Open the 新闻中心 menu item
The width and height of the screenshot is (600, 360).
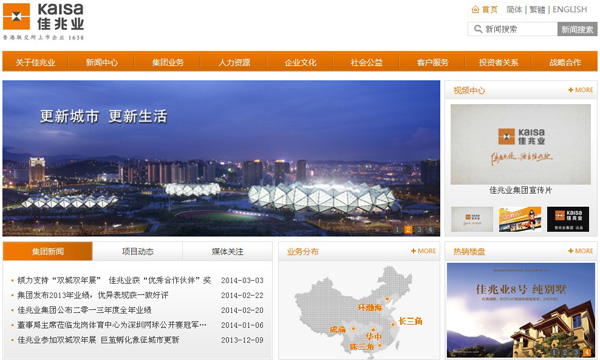tap(102, 62)
